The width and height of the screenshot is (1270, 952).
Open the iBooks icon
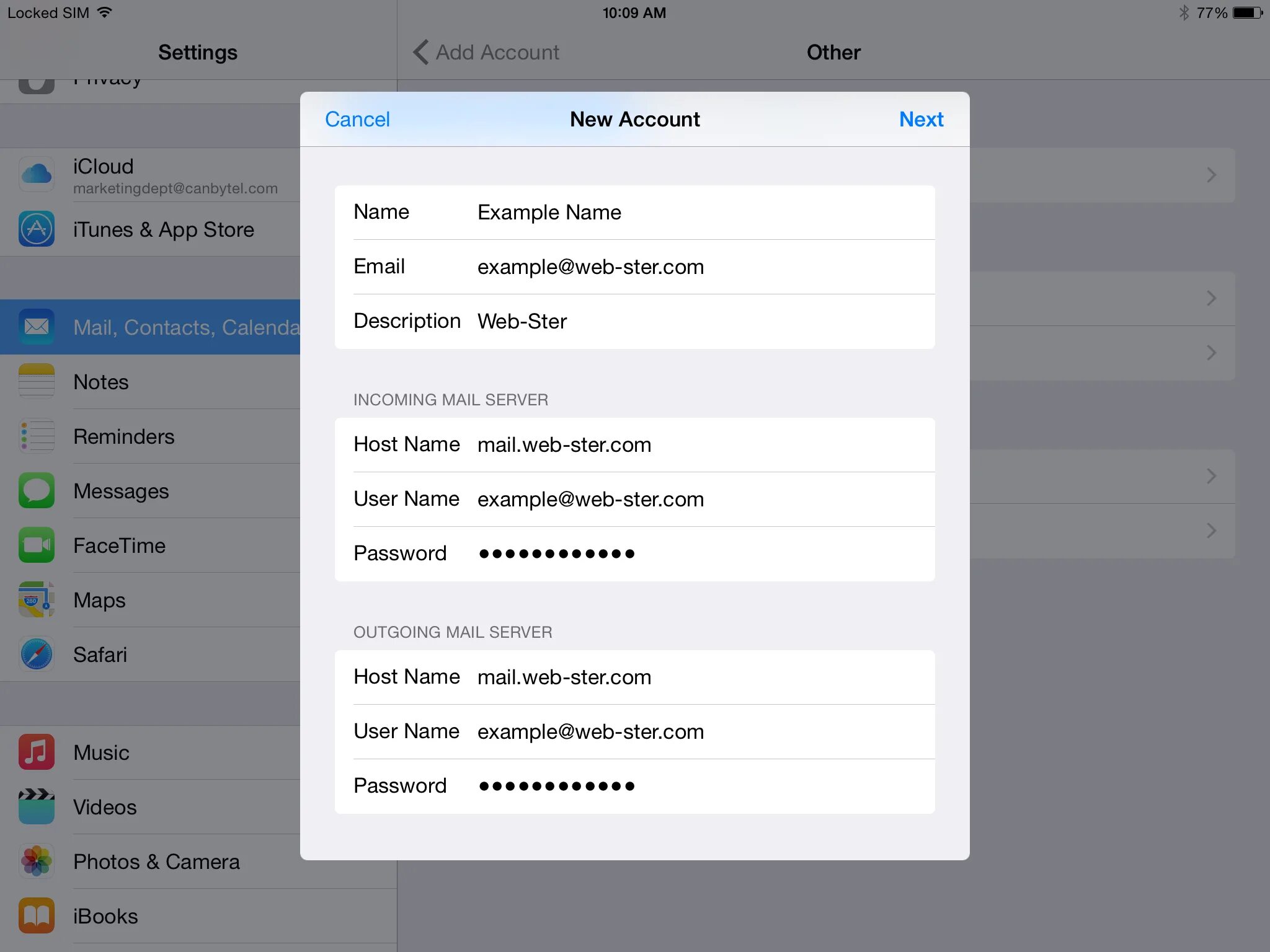[37, 915]
